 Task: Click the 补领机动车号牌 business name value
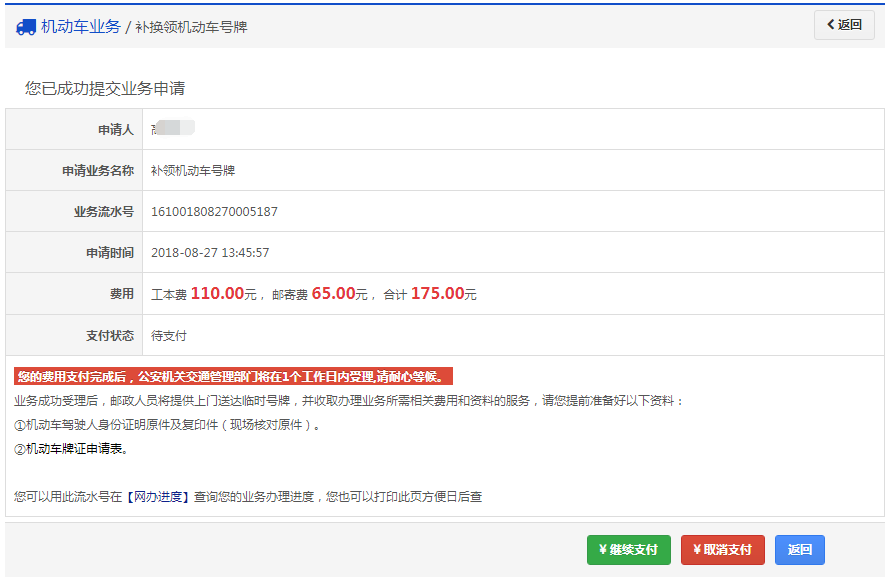point(193,171)
